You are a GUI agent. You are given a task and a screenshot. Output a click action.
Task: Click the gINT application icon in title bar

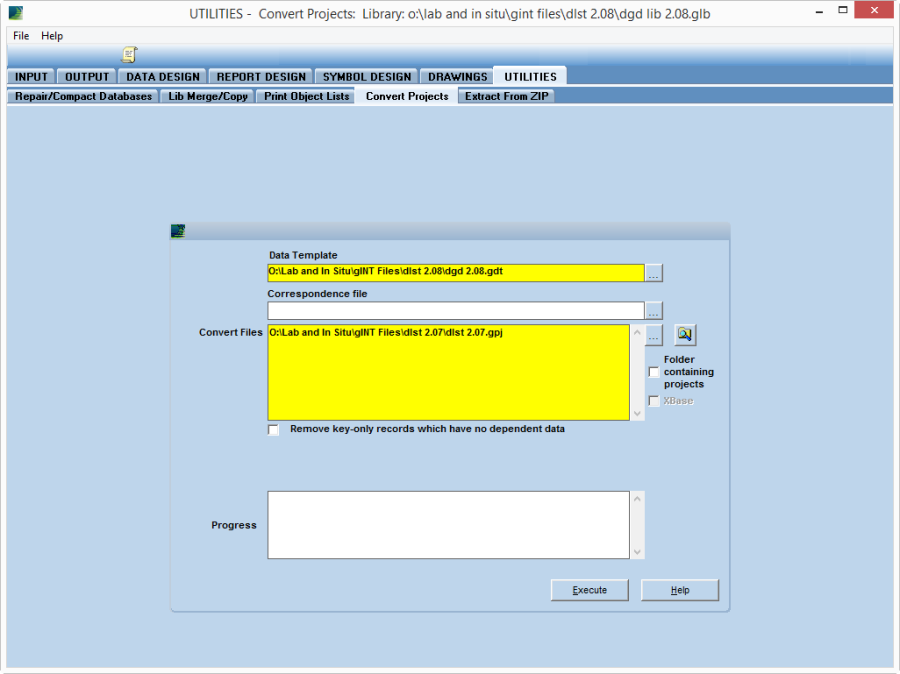pyautogui.click(x=15, y=13)
